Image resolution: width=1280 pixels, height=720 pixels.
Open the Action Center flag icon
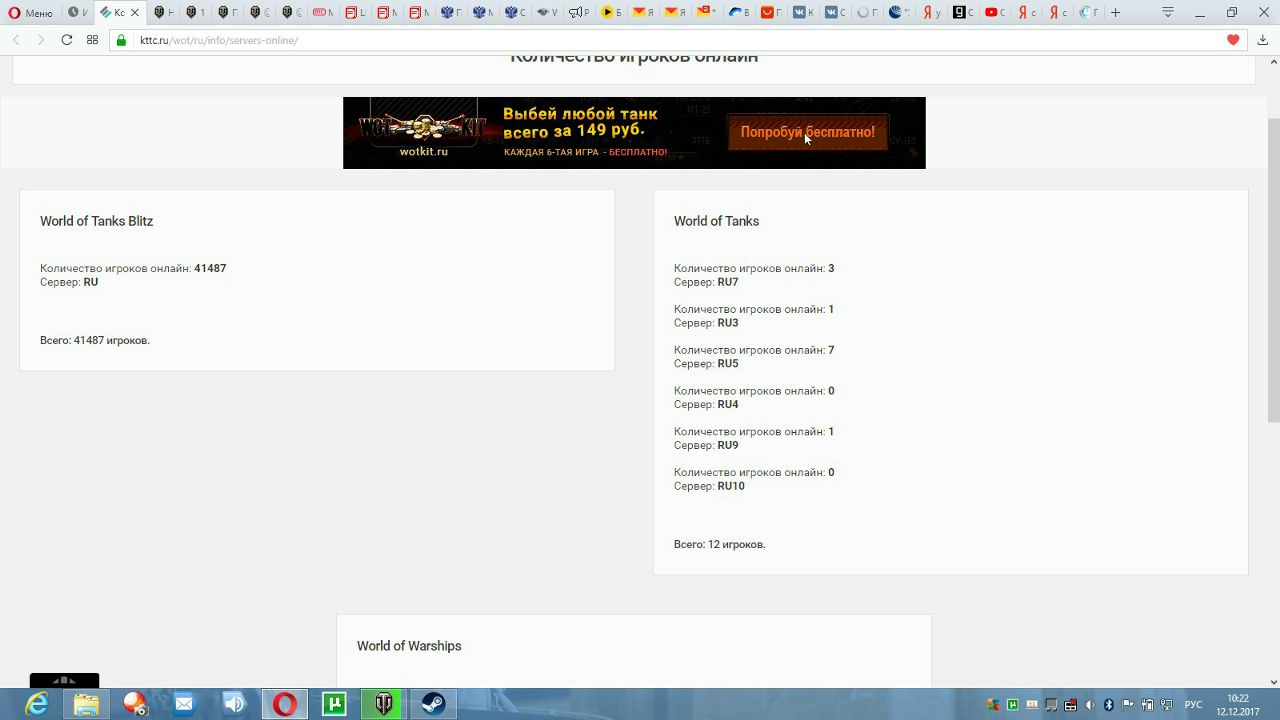1128,705
